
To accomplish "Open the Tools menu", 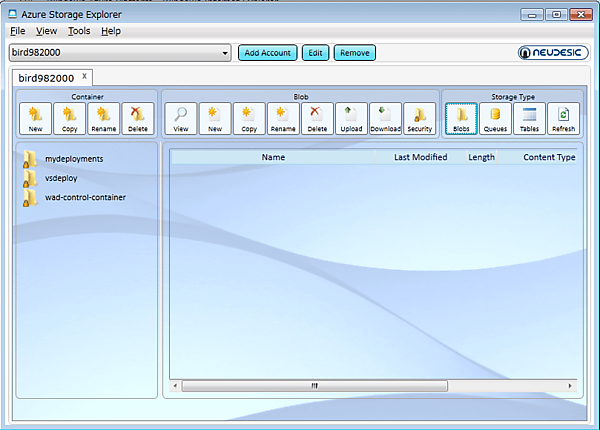I will 79,31.
